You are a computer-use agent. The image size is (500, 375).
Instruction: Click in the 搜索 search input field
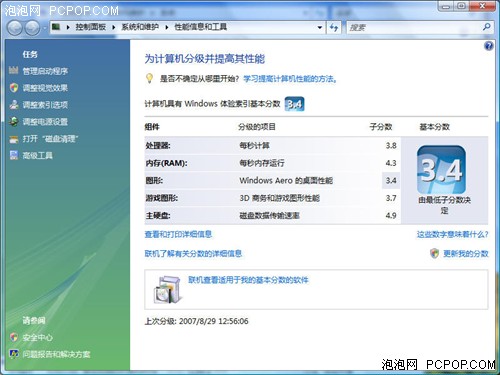413,27
